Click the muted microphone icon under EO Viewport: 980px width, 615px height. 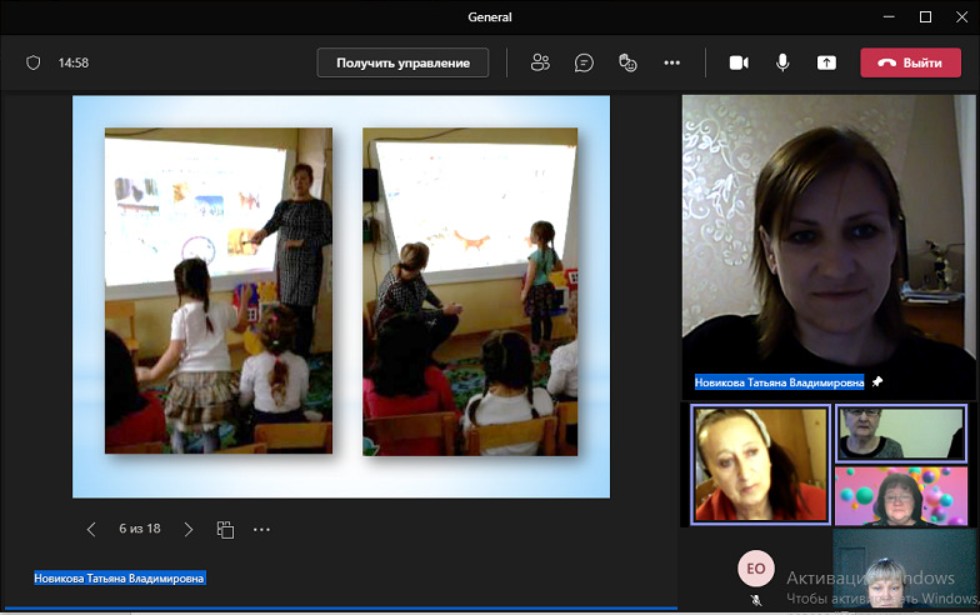coord(756,600)
